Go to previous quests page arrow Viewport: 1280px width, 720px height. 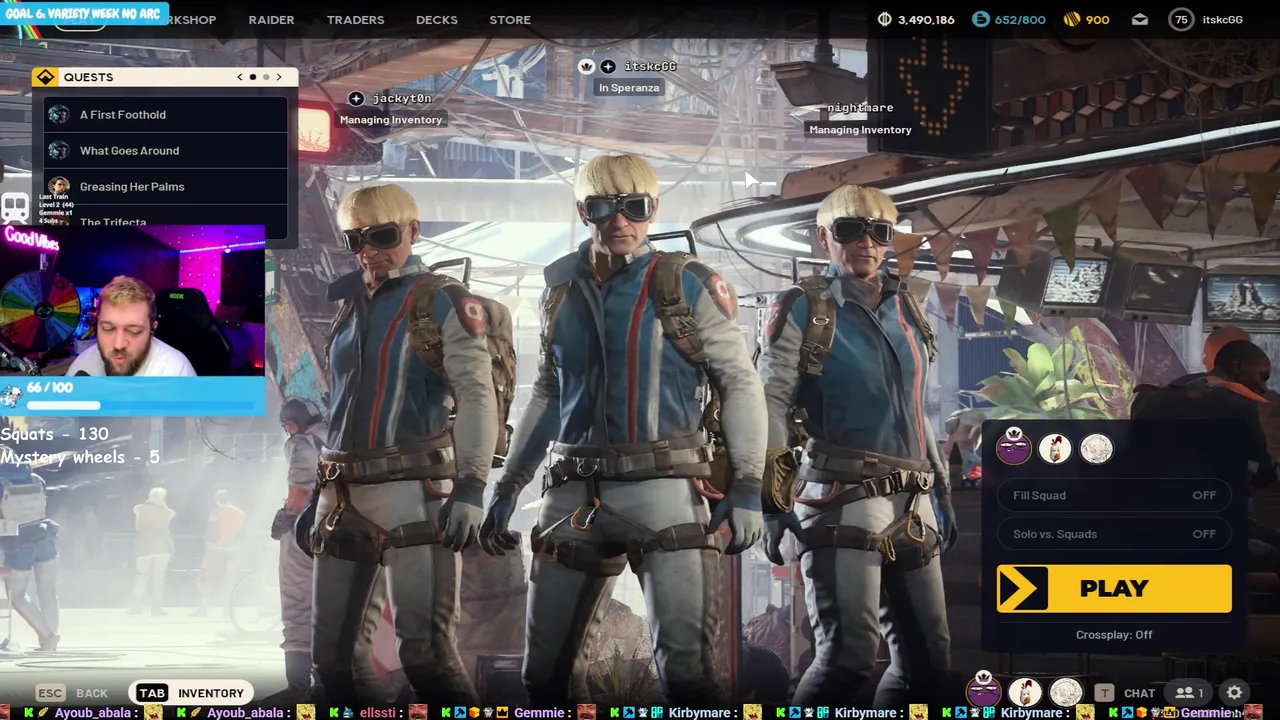click(x=240, y=77)
